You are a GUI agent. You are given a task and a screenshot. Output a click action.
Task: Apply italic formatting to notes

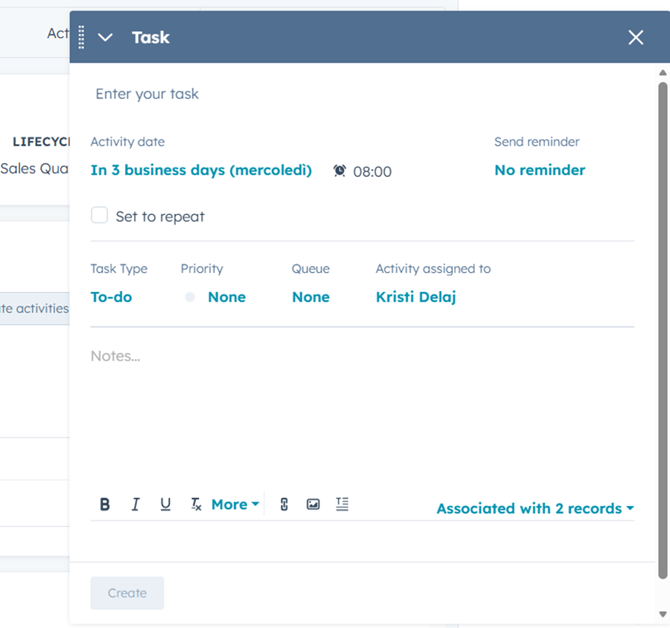click(135, 505)
